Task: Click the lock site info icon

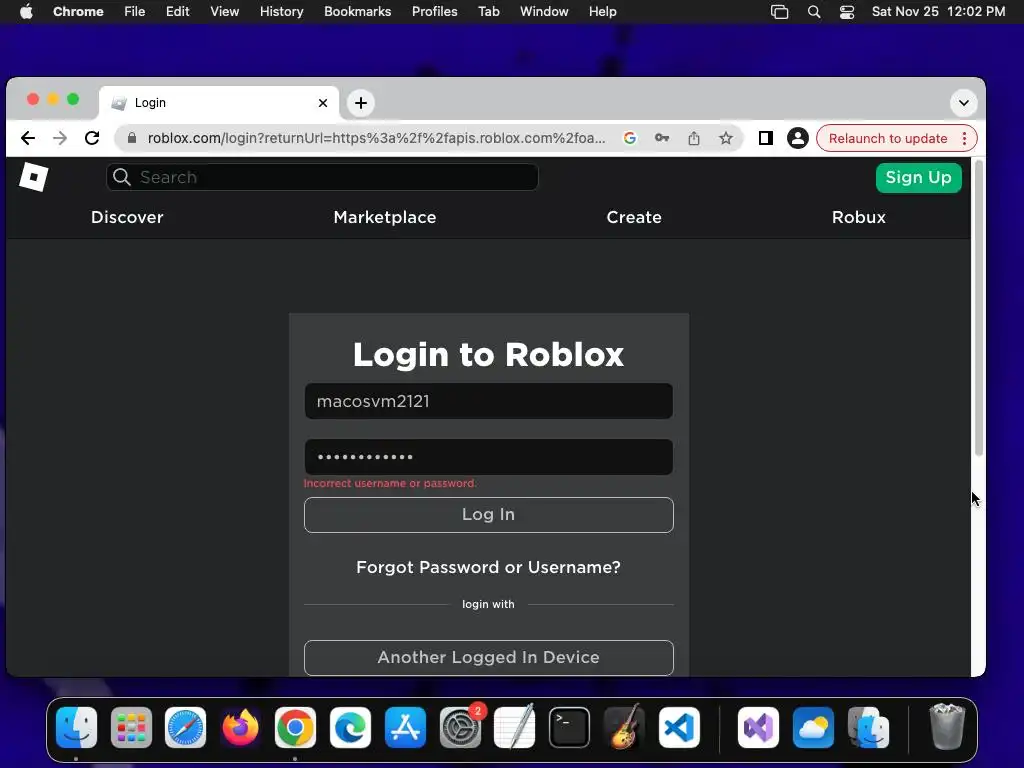Action: [132, 138]
